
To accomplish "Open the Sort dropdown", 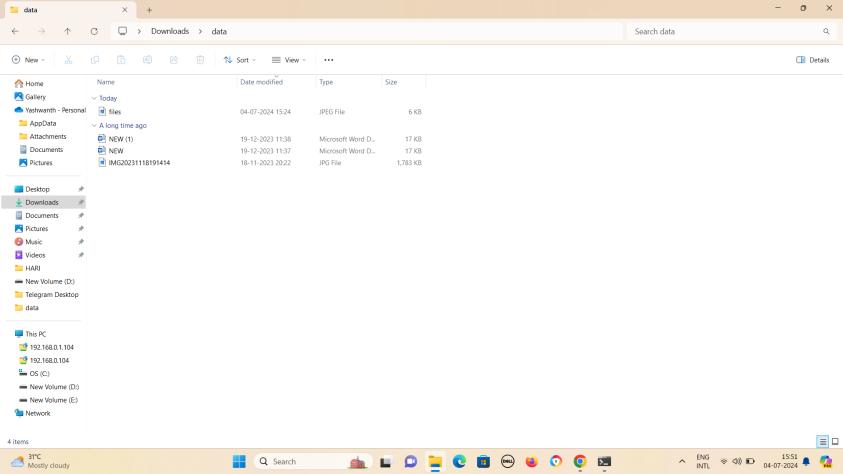I will tap(240, 60).
